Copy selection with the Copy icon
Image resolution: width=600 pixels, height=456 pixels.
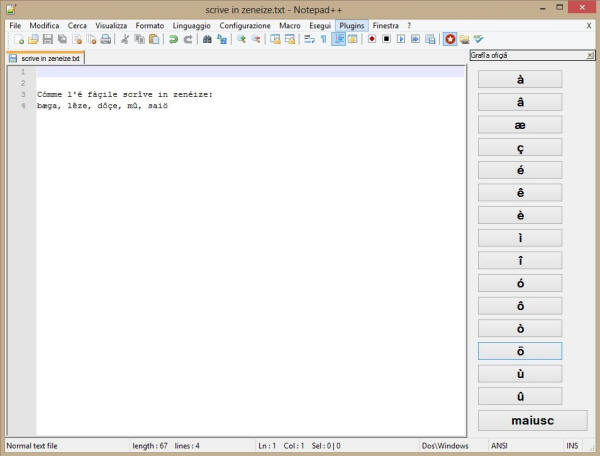pyautogui.click(x=139, y=39)
